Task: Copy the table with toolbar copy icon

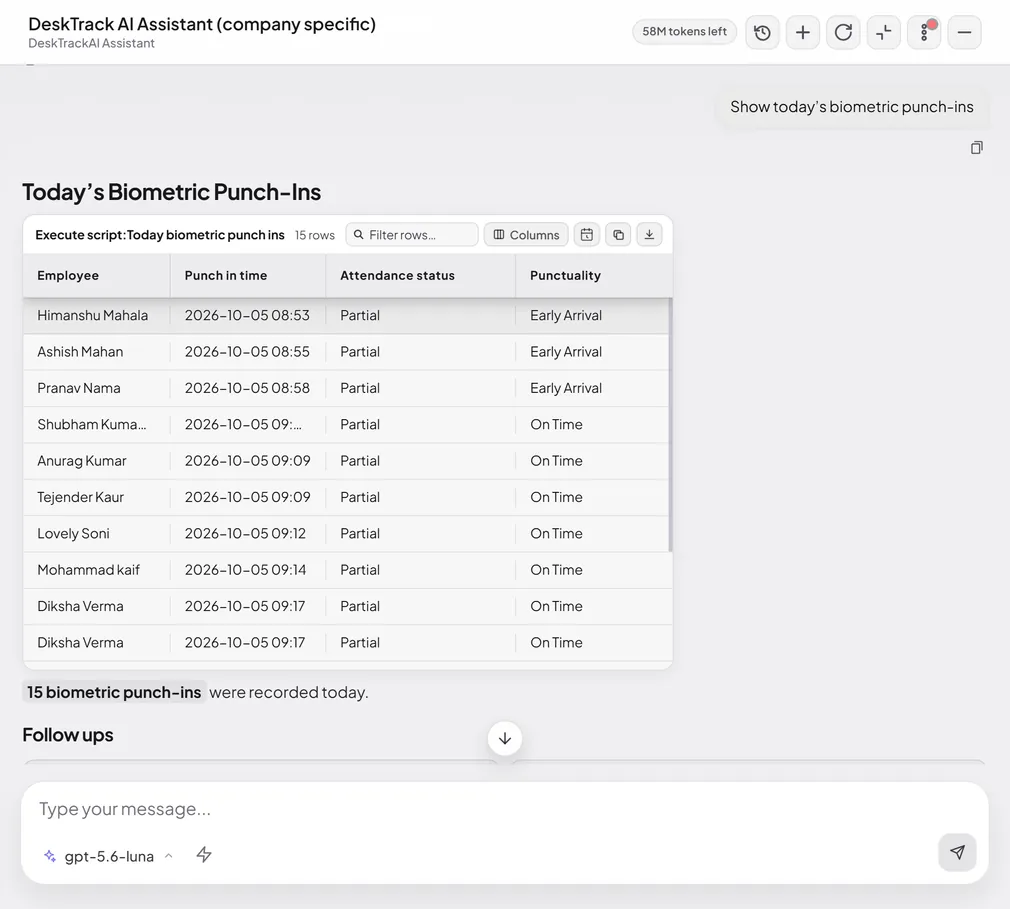Action: point(618,234)
